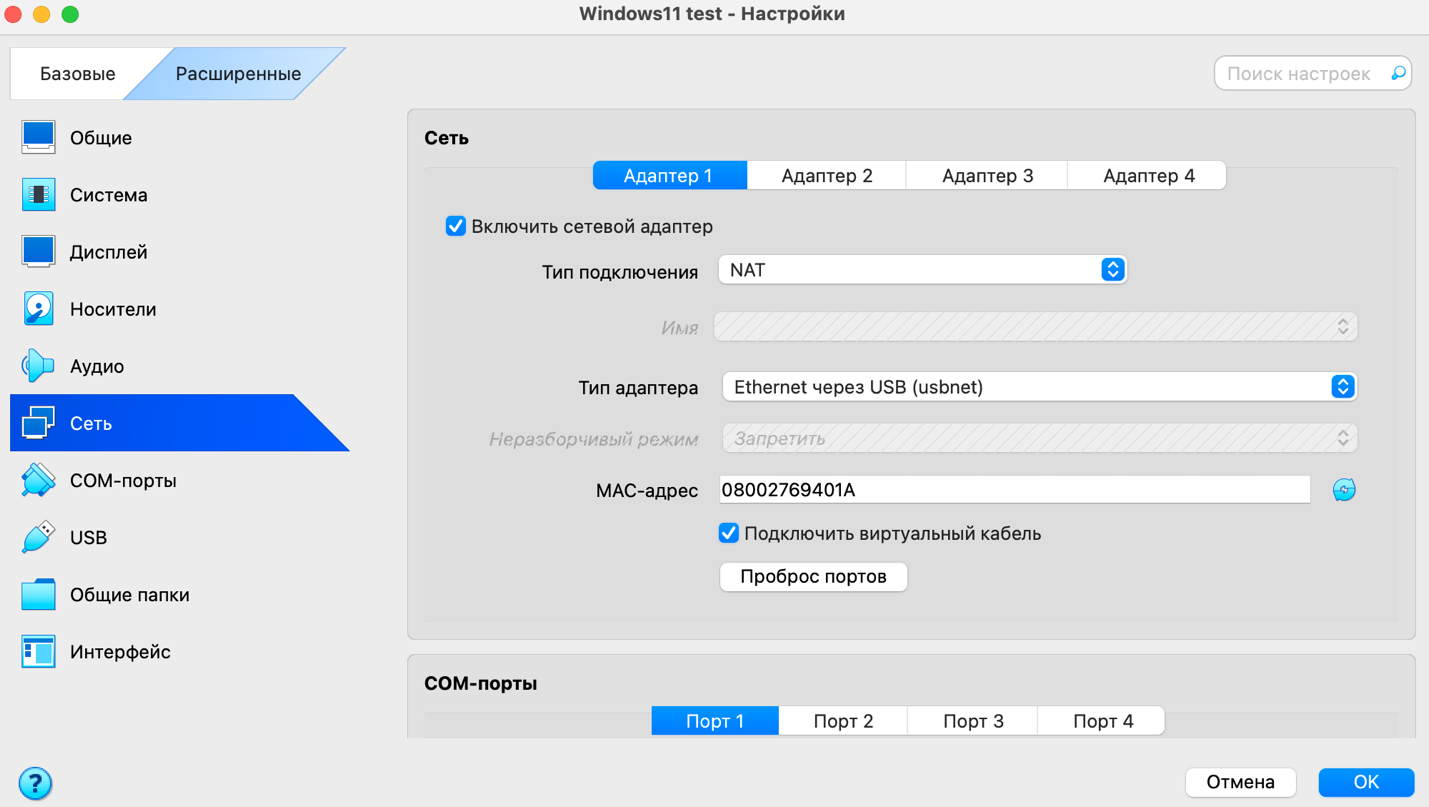
Task: Open the Общие settings icon in sidebar
Action: [x=38, y=138]
